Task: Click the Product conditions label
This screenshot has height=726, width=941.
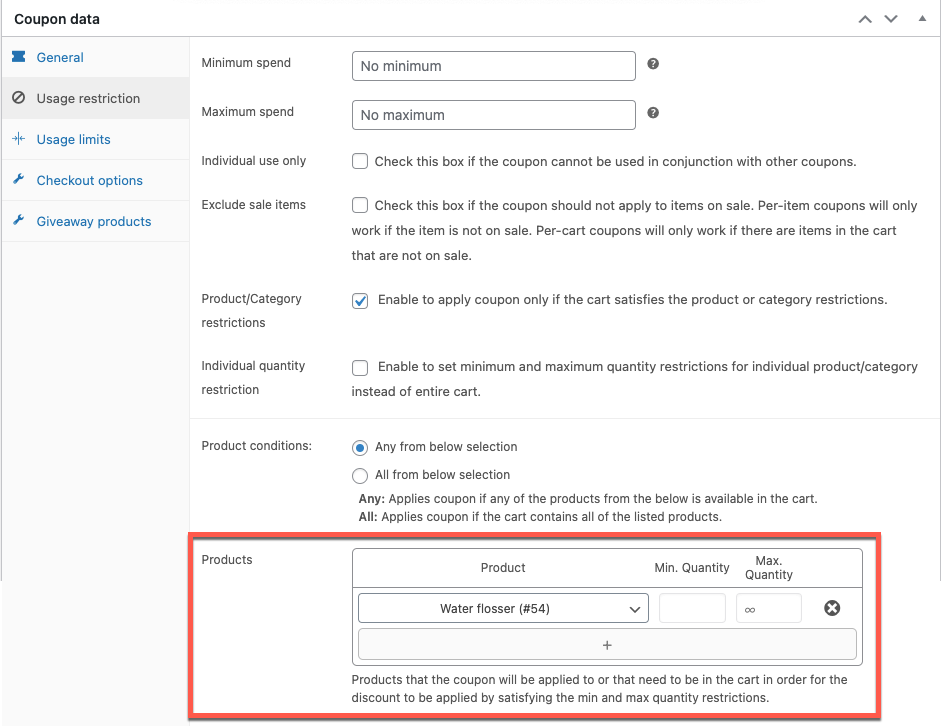Action: 256,446
